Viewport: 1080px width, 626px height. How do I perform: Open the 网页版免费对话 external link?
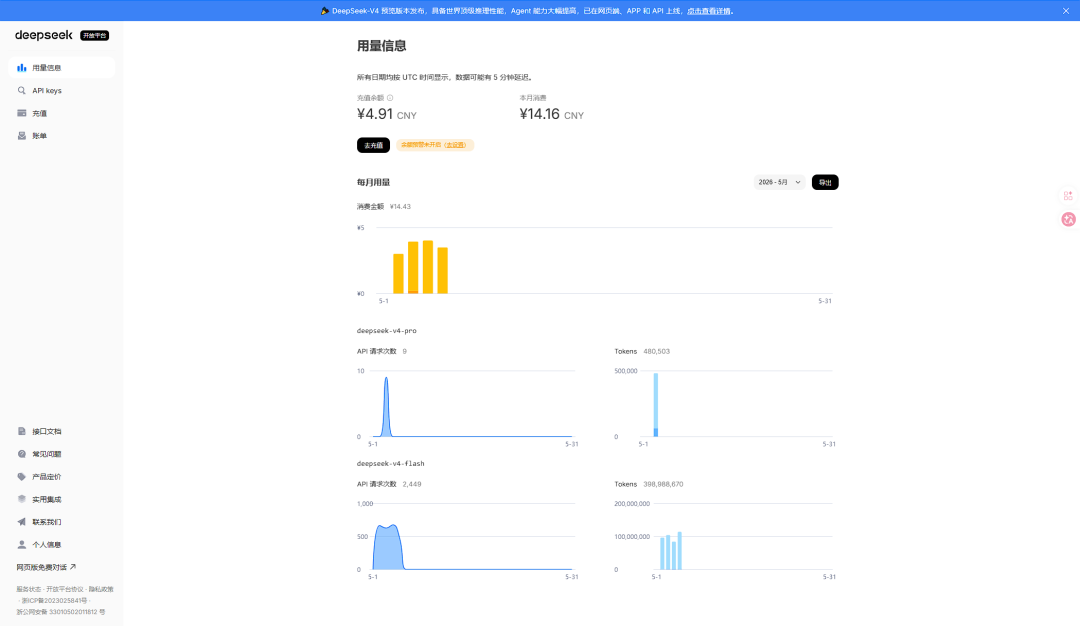pyautogui.click(x=46, y=567)
